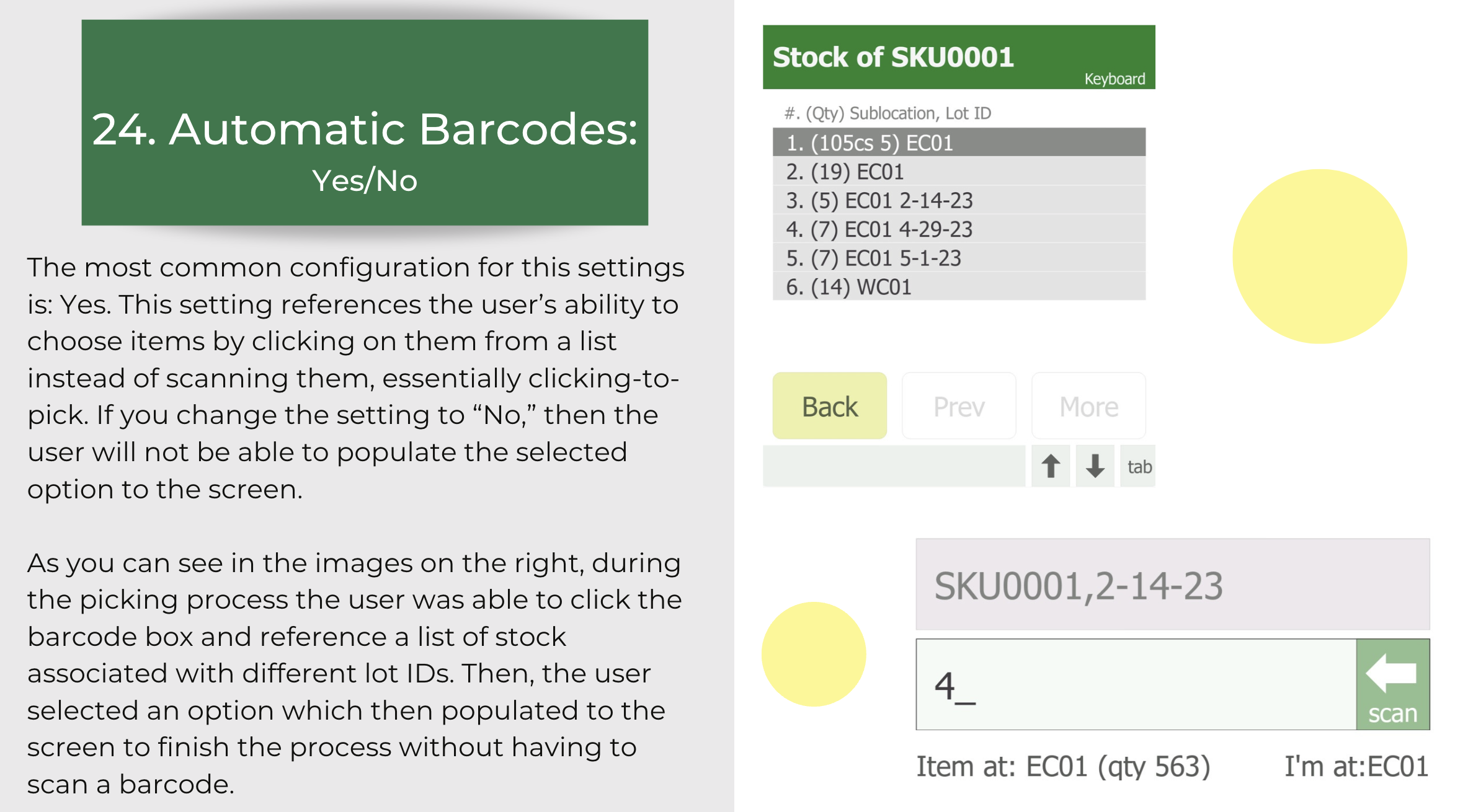Click the Back button
Image resolution: width=1468 pixels, height=812 pixels.
830,406
